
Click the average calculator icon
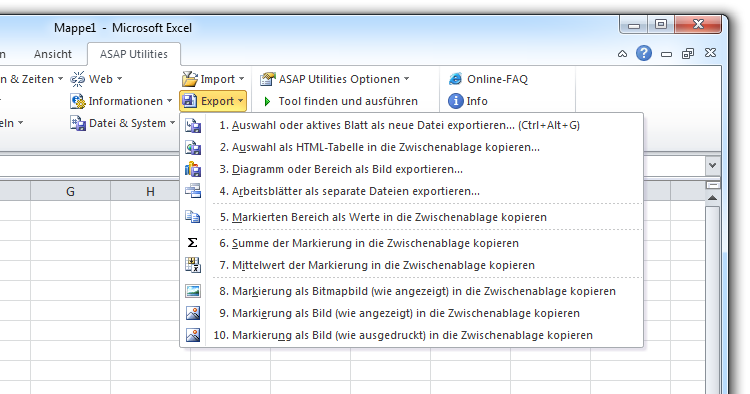pos(193,265)
